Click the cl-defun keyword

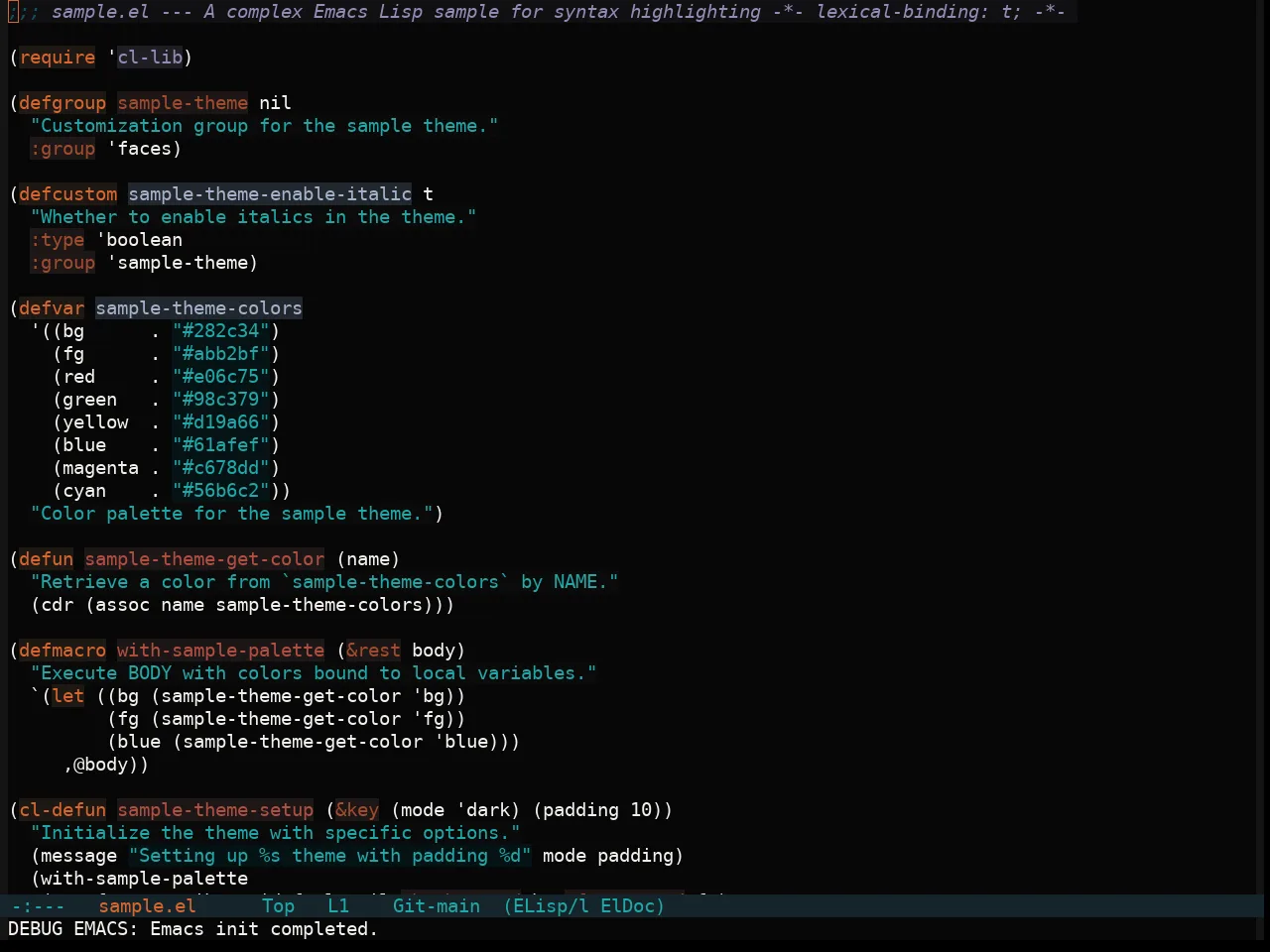[x=63, y=810]
